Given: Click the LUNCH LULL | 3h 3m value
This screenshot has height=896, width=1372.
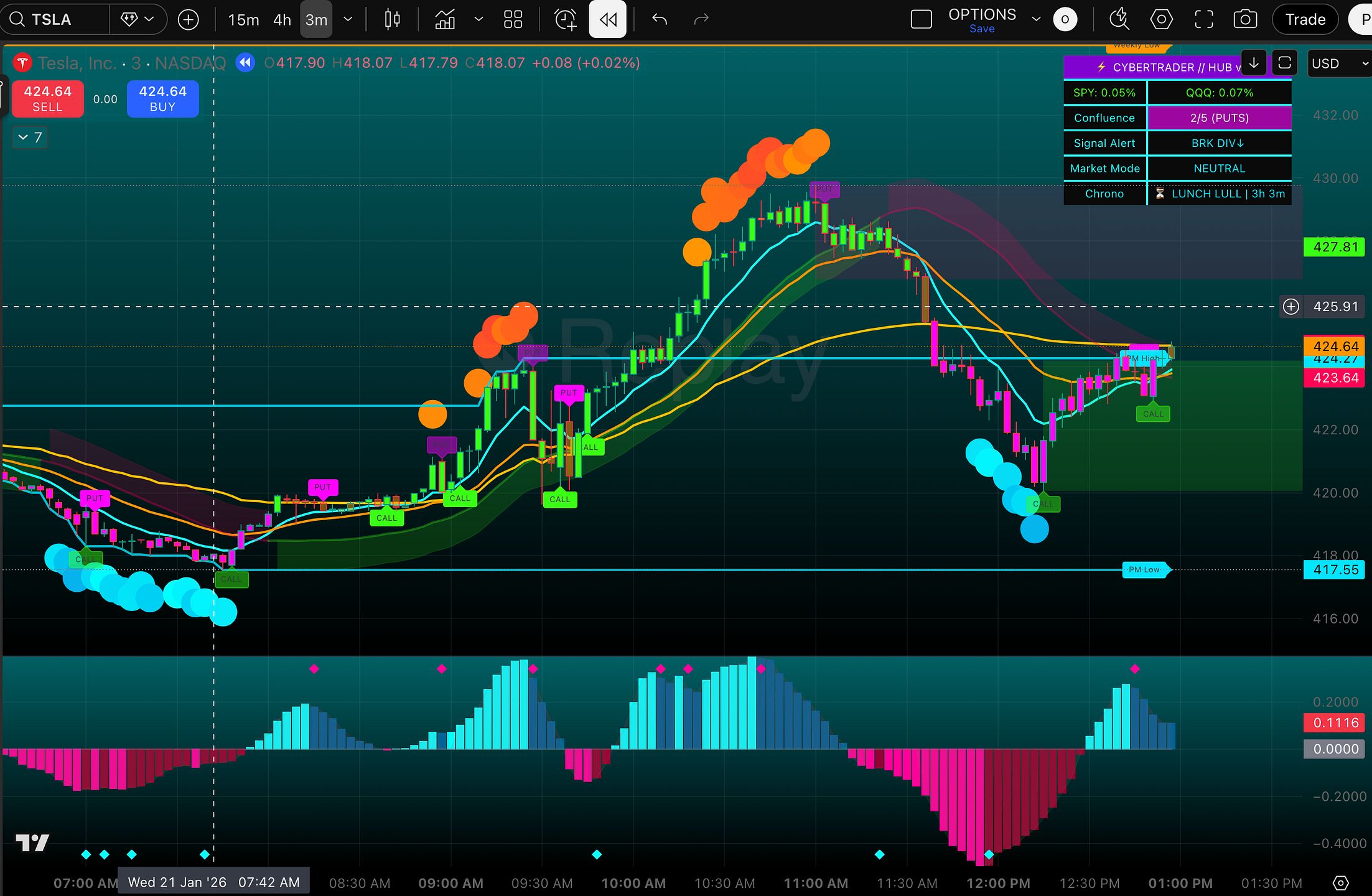Looking at the screenshot, I should pyautogui.click(x=1220, y=194).
